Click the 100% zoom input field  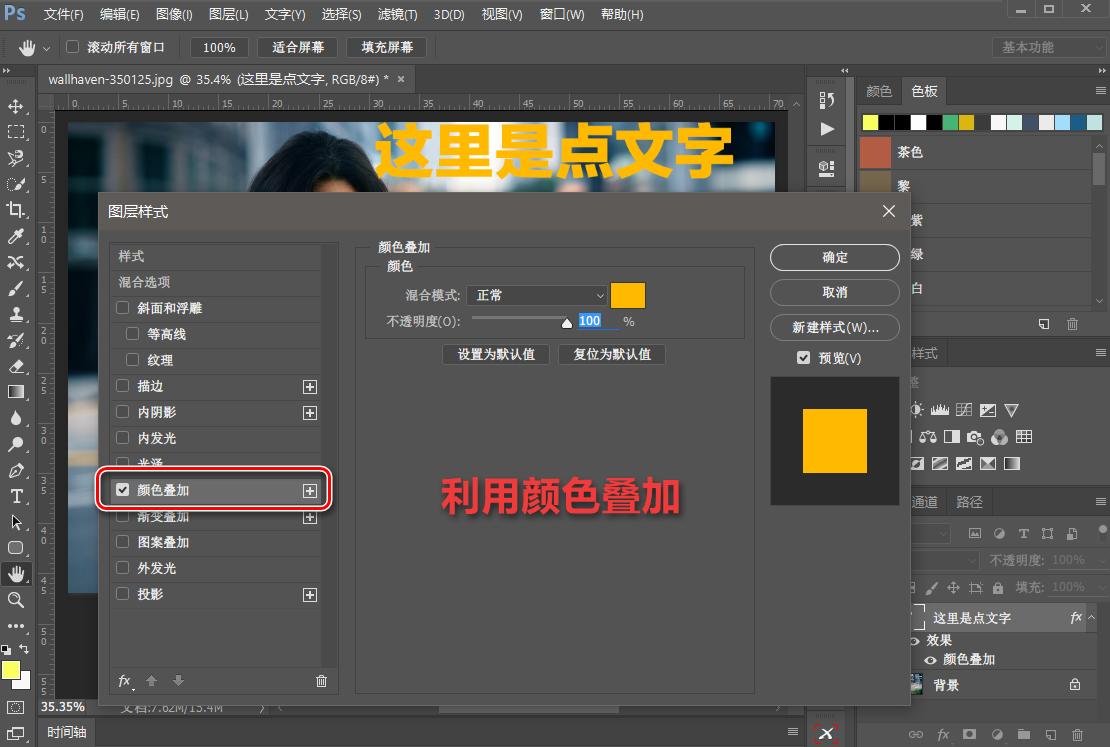pyautogui.click(x=219, y=47)
